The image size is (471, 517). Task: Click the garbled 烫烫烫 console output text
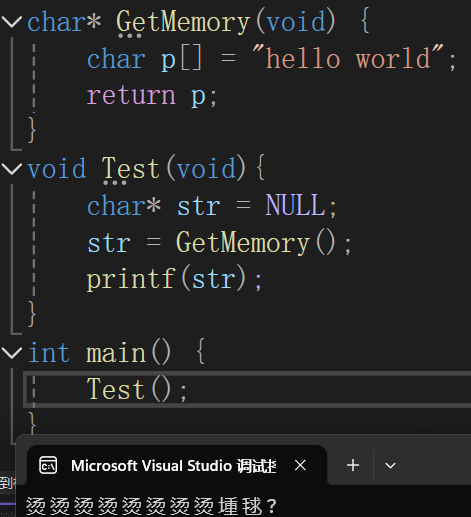tap(151, 506)
